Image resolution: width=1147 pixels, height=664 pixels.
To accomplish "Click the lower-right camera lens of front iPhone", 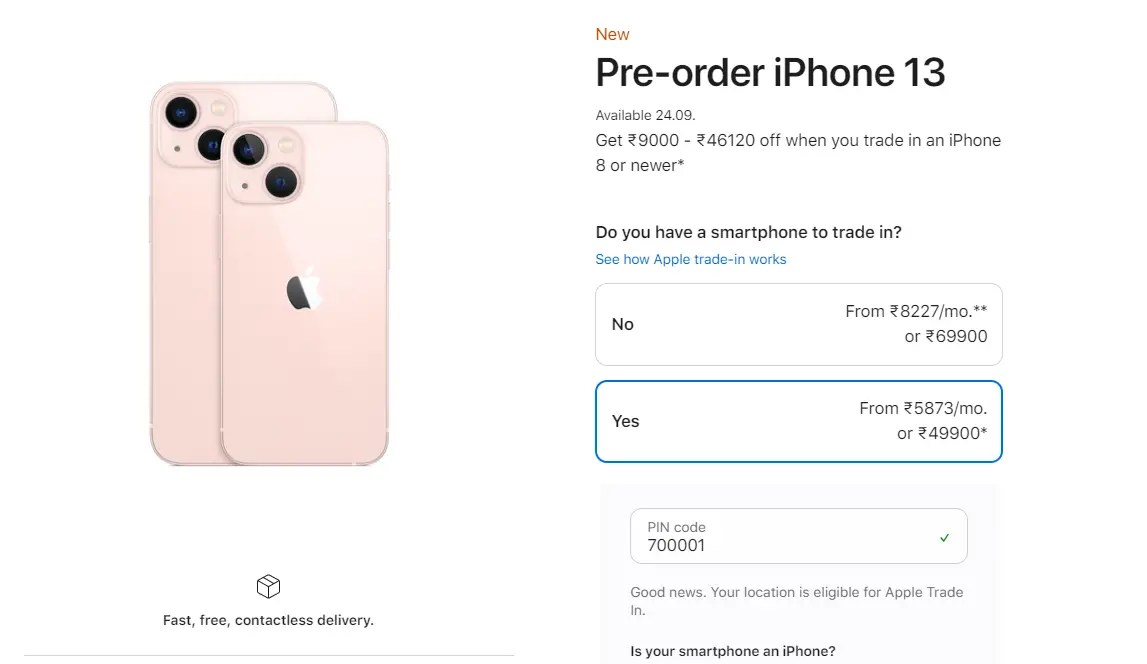I will pos(282,182).
